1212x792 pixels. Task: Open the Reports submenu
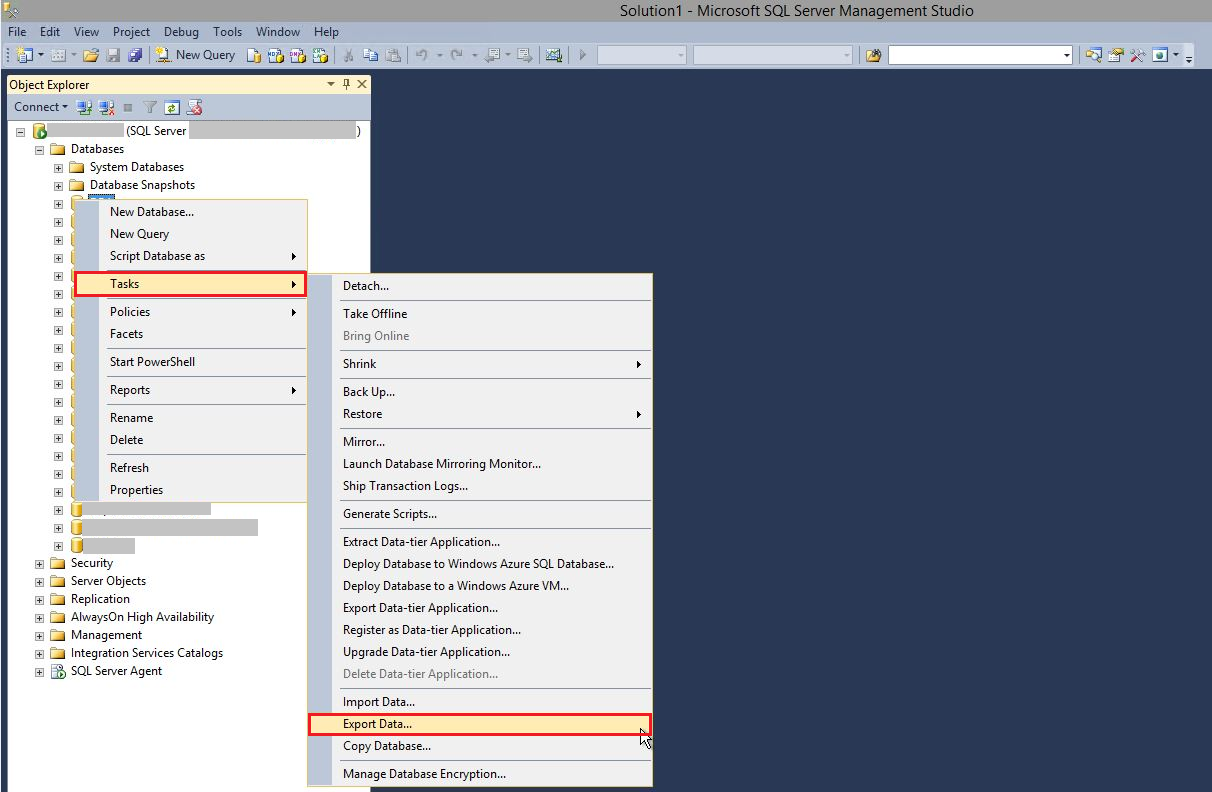coord(190,390)
